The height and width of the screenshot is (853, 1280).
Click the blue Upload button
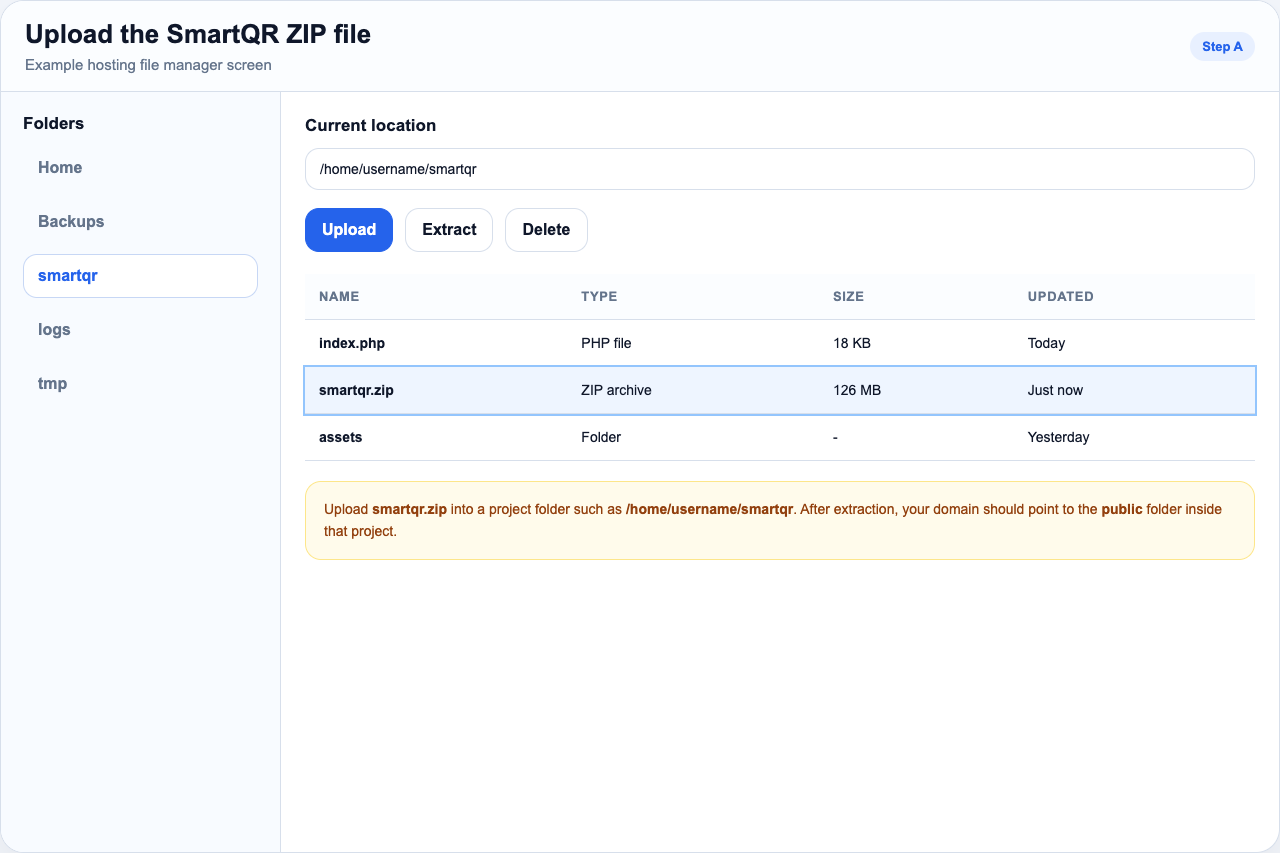point(349,230)
